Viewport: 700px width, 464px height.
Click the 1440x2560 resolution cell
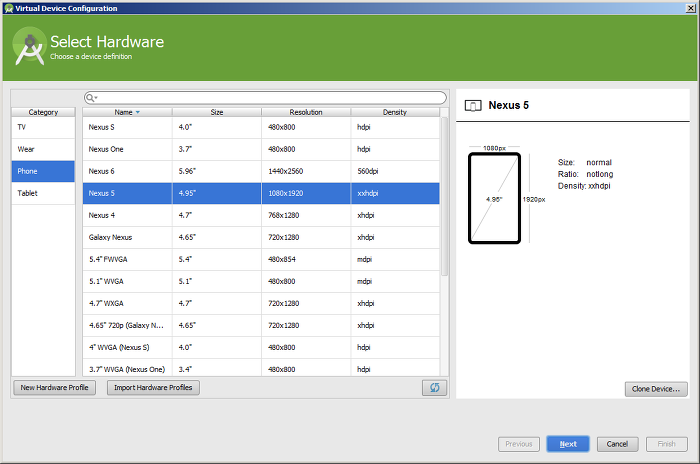point(306,171)
